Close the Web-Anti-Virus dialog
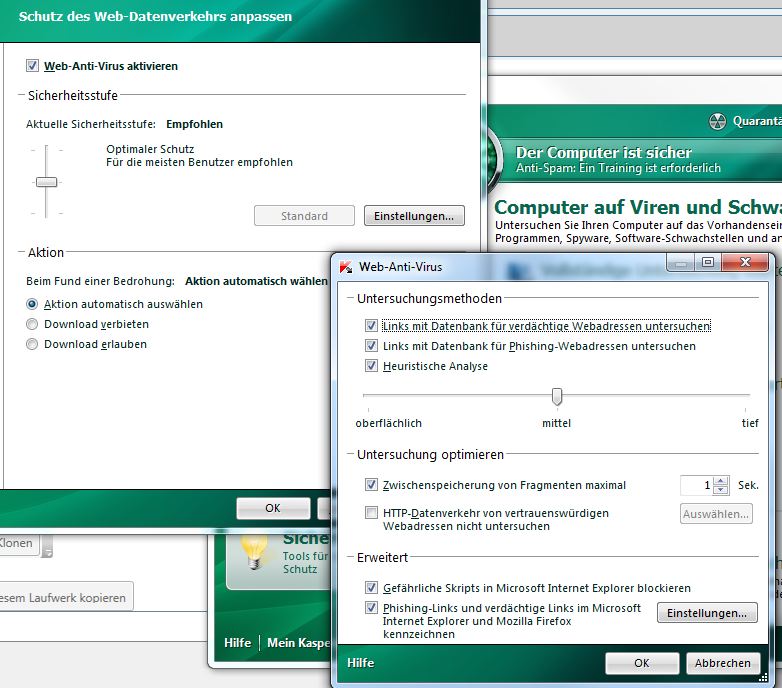This screenshot has height=688, width=782. 745,262
